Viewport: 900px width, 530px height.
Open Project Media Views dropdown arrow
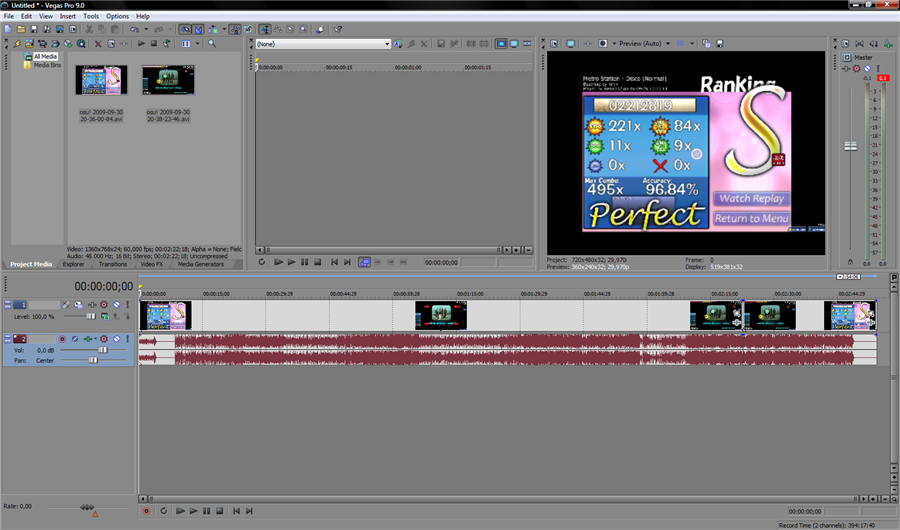[197, 44]
